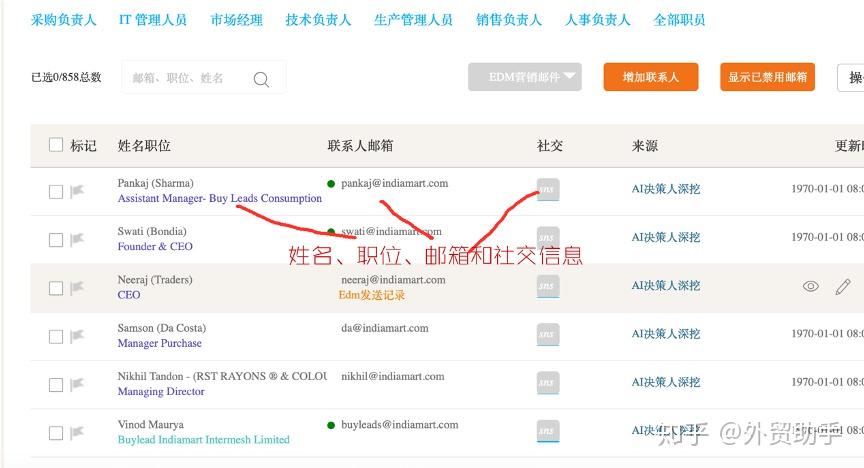Image resolution: width=864 pixels, height=468 pixels.
Task: Select the 销售负责人 tab
Action: click(x=509, y=20)
